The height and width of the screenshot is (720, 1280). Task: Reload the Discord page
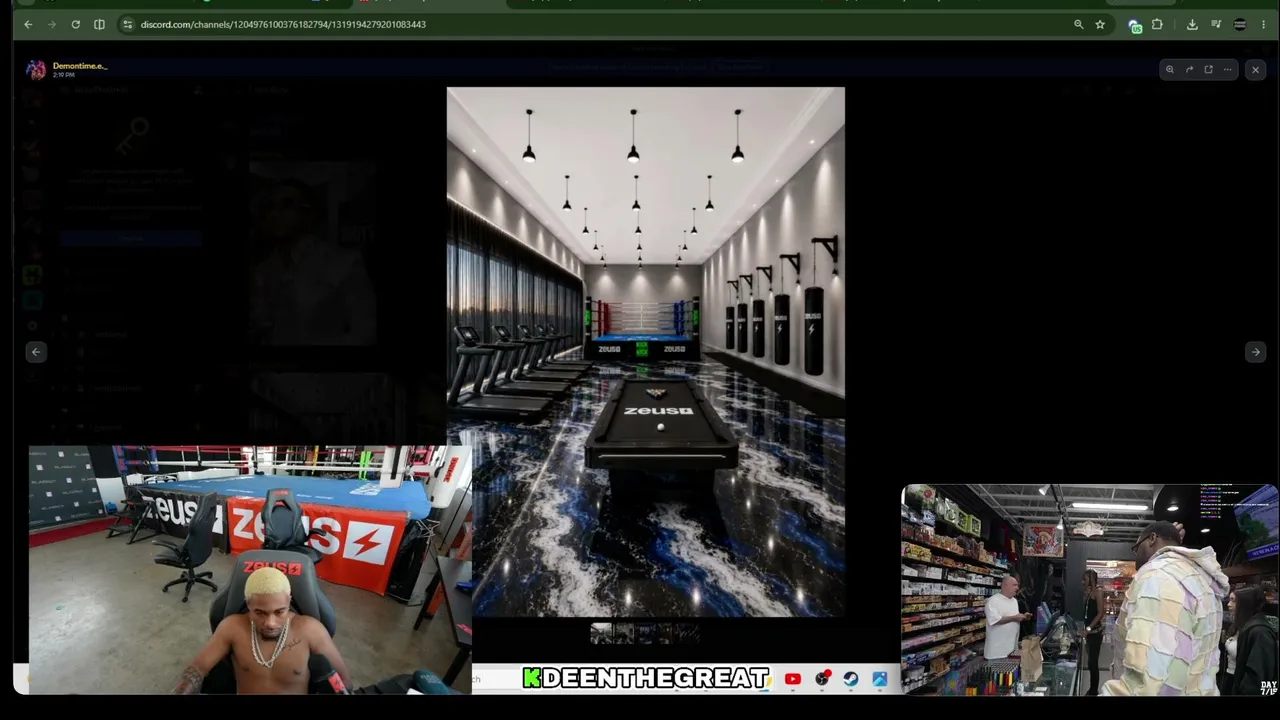(75, 24)
